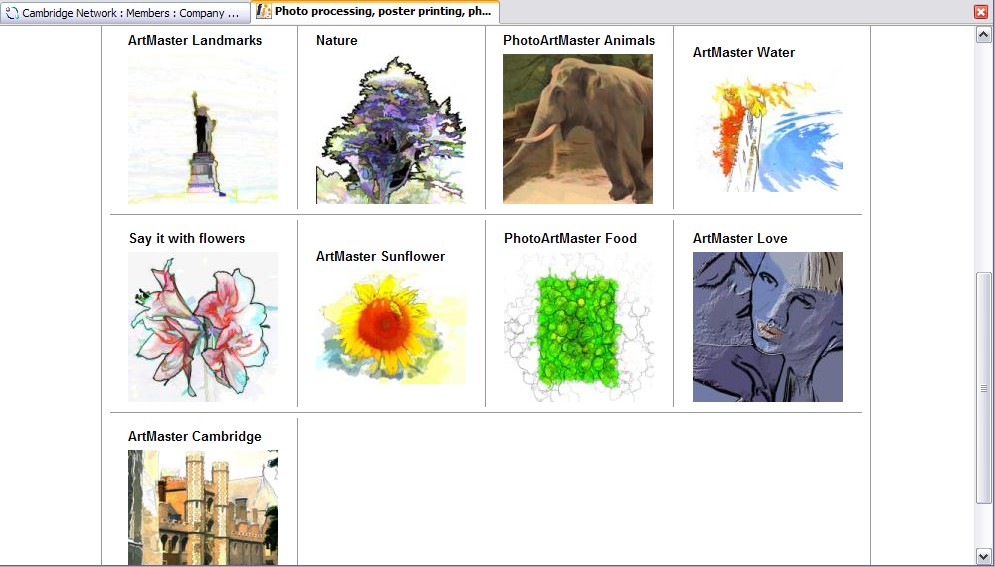Screen dimensions: 995x567
Task: Open the ArtMaster Cambridge heading link
Action: pos(194,436)
